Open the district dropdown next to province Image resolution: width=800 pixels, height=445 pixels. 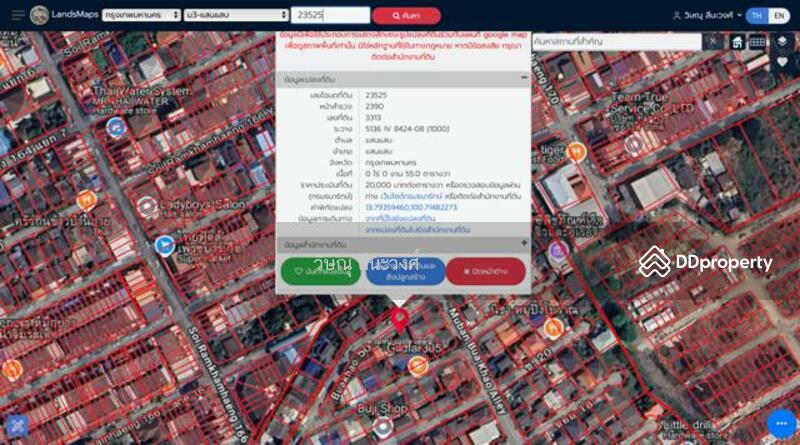[236, 16]
